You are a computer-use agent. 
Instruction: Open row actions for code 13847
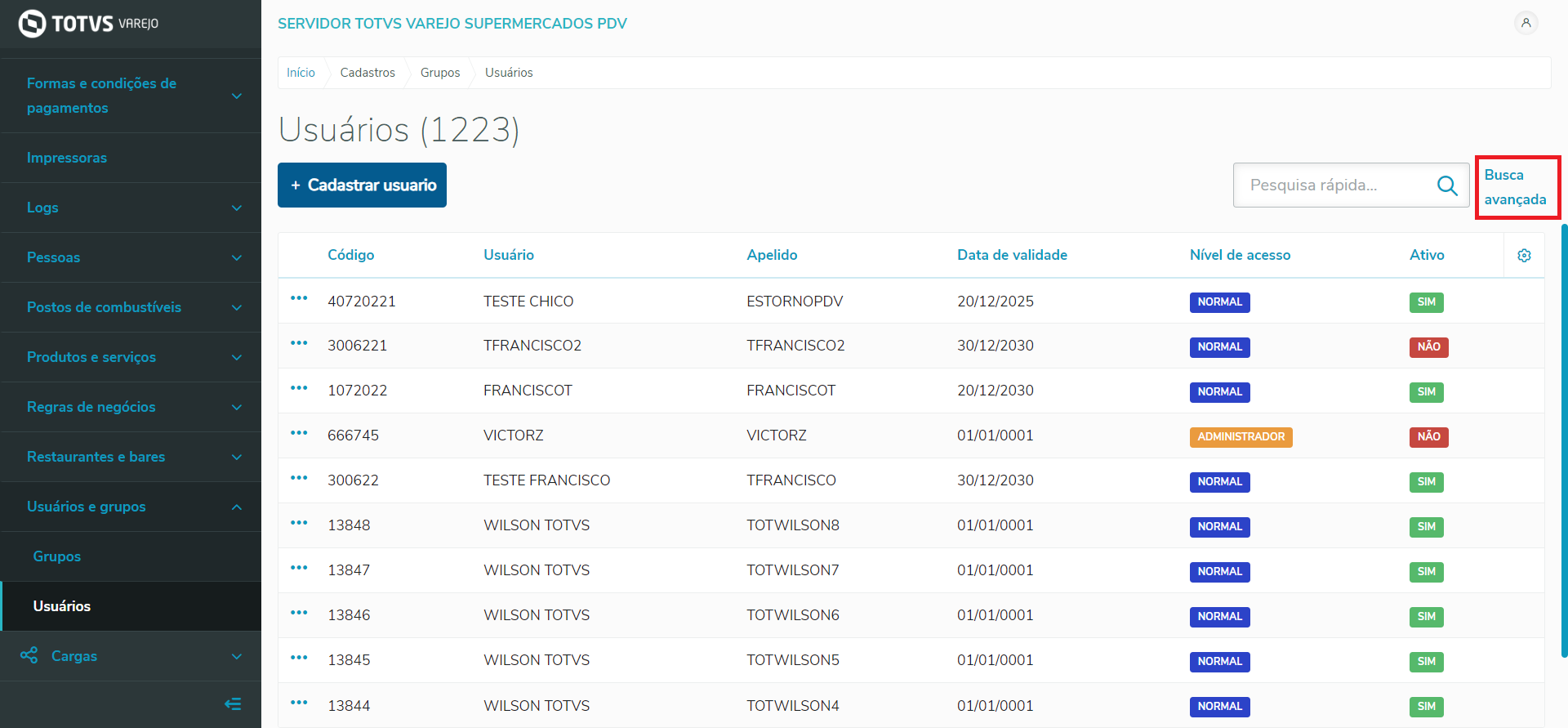click(x=299, y=568)
